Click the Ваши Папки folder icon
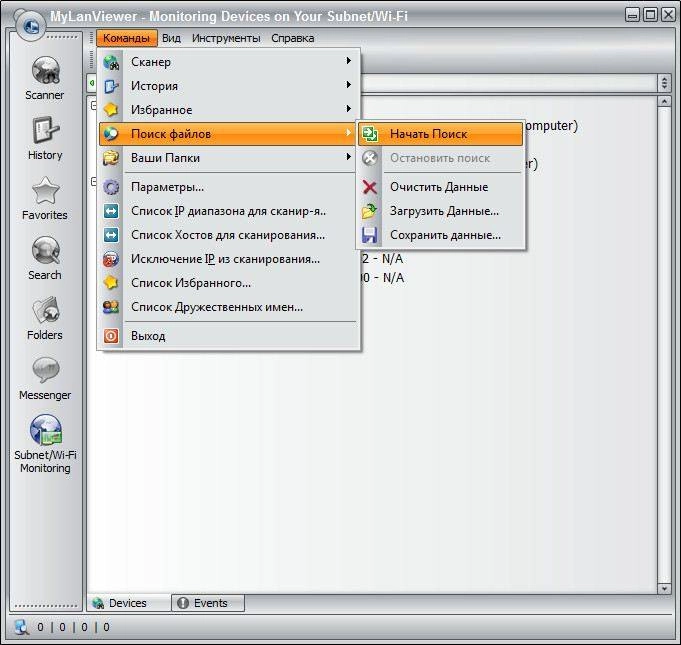 coord(111,158)
